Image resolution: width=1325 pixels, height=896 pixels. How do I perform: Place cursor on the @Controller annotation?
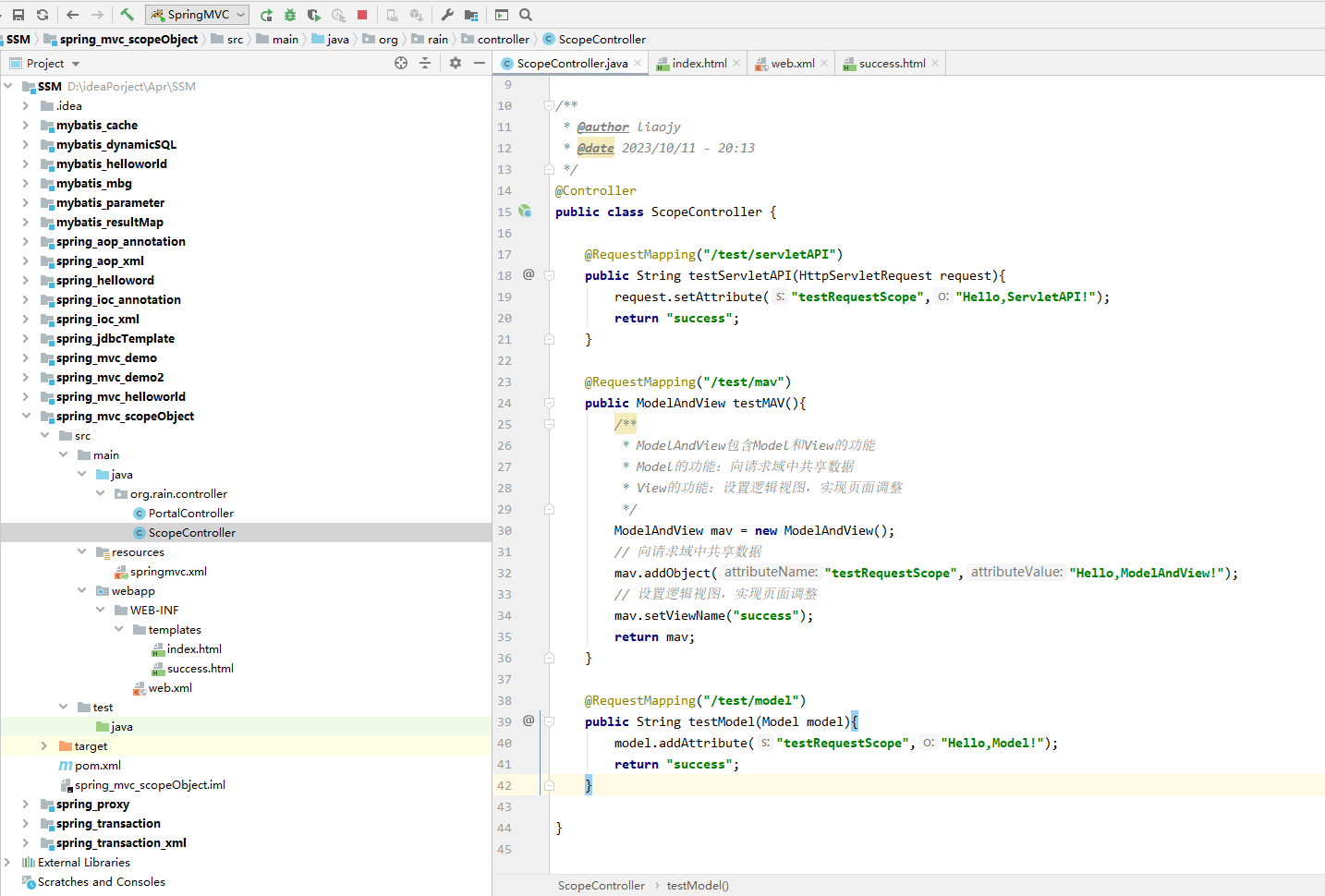click(x=595, y=190)
